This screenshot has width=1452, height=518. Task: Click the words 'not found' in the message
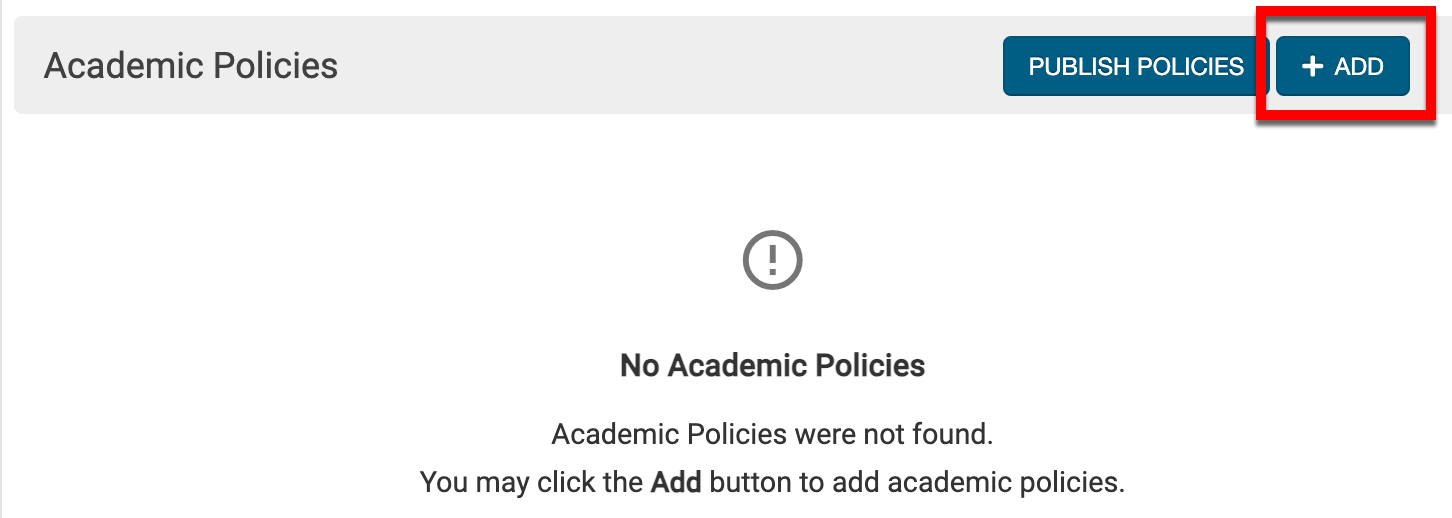[x=938, y=435]
